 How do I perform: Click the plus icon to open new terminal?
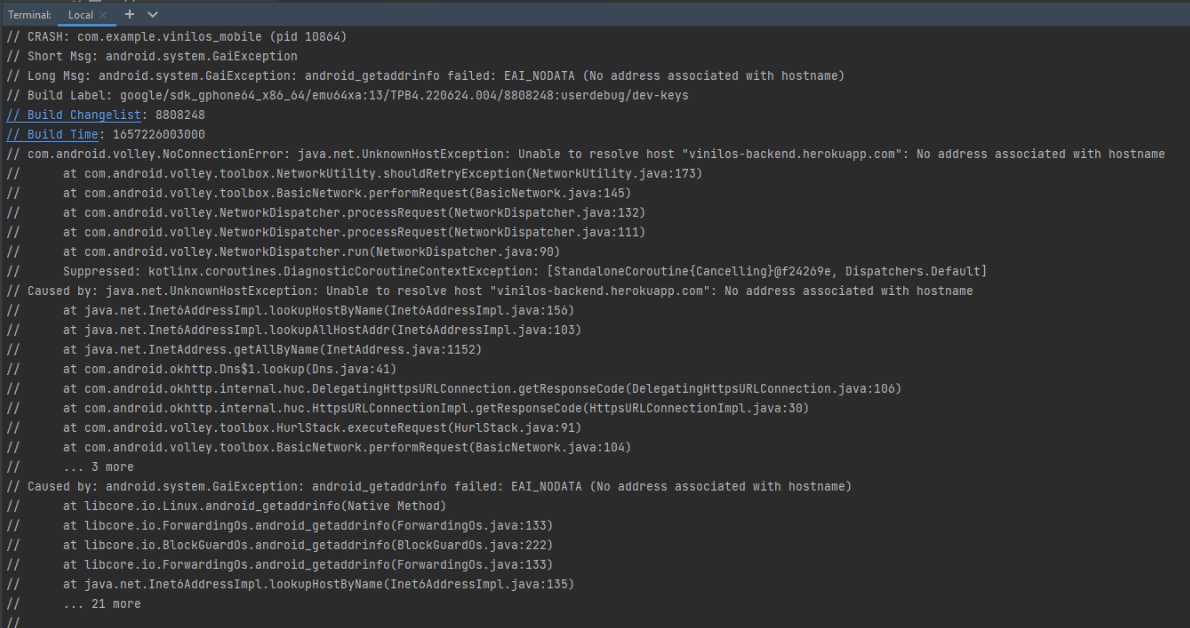(x=129, y=14)
